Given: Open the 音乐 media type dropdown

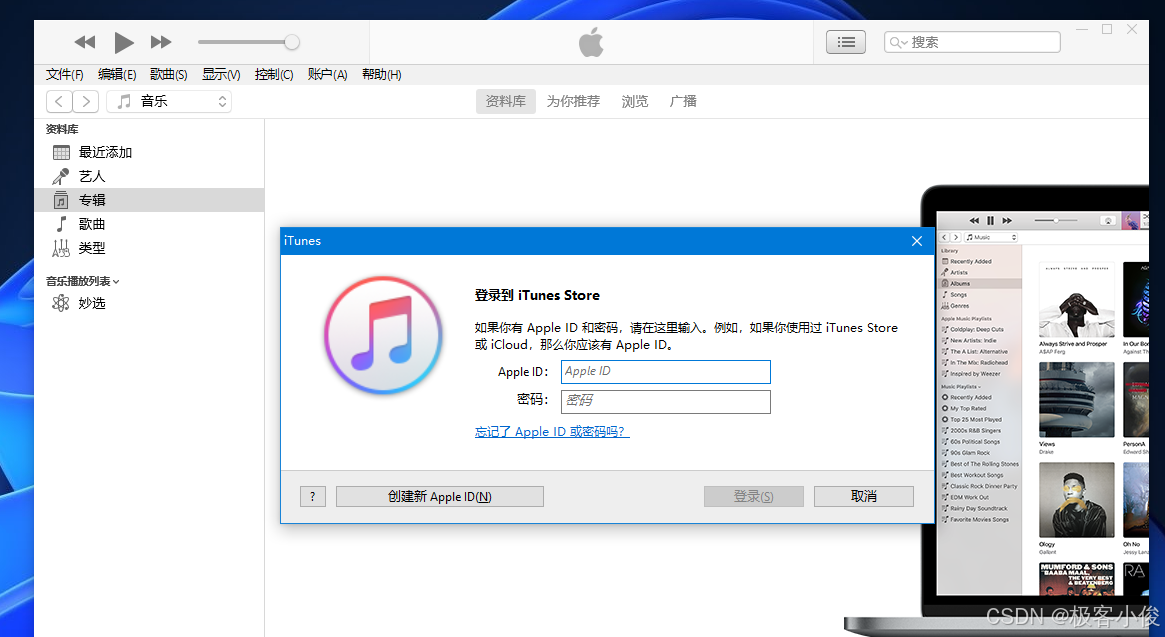Looking at the screenshot, I should 169,101.
